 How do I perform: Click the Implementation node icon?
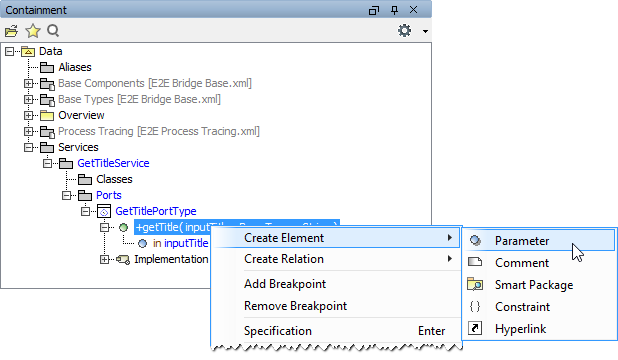[123, 259]
